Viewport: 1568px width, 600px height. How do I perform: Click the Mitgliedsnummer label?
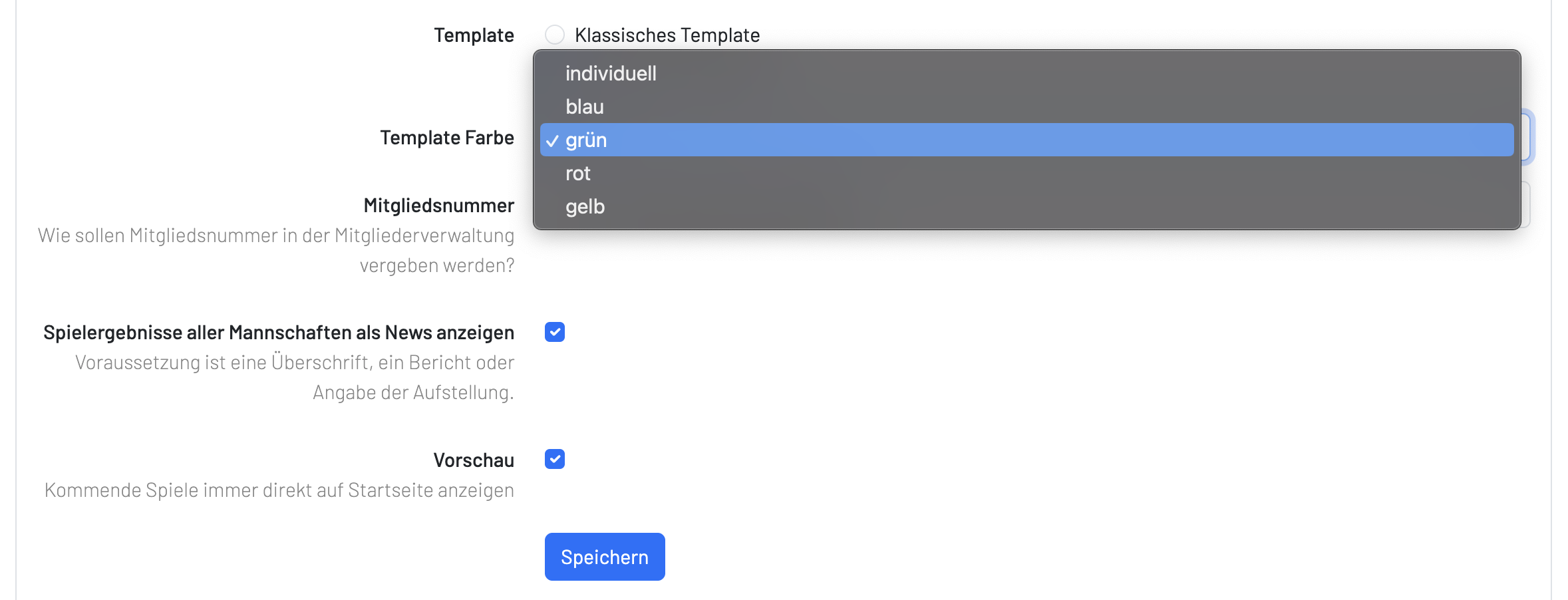[x=438, y=206]
